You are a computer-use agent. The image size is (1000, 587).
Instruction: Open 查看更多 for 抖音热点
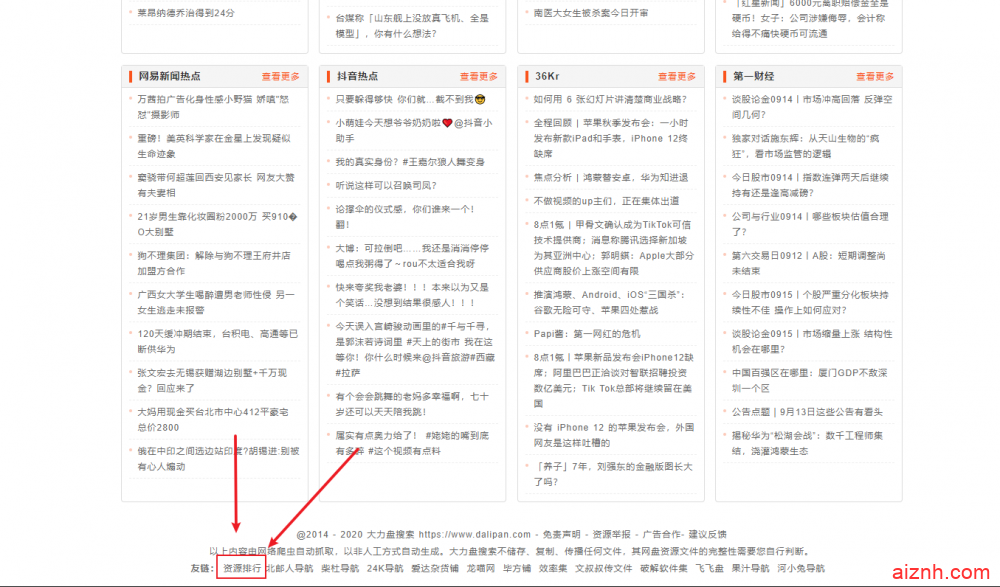[x=477, y=75]
